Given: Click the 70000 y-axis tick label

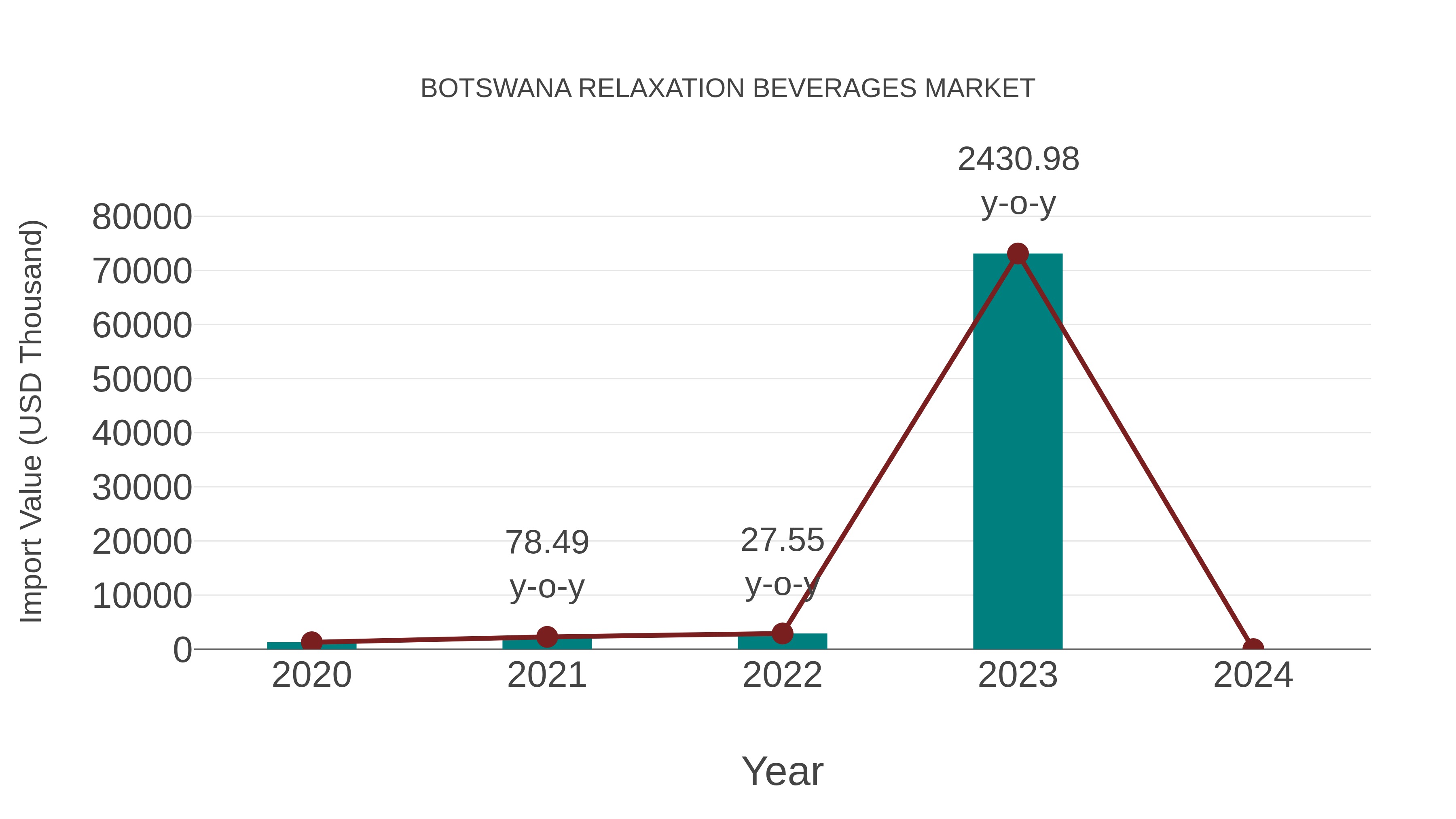Looking at the screenshot, I should tap(142, 271).
